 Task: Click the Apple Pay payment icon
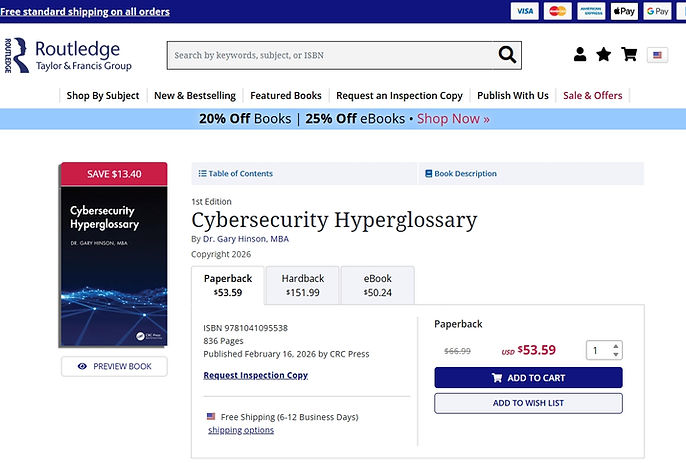pos(624,11)
